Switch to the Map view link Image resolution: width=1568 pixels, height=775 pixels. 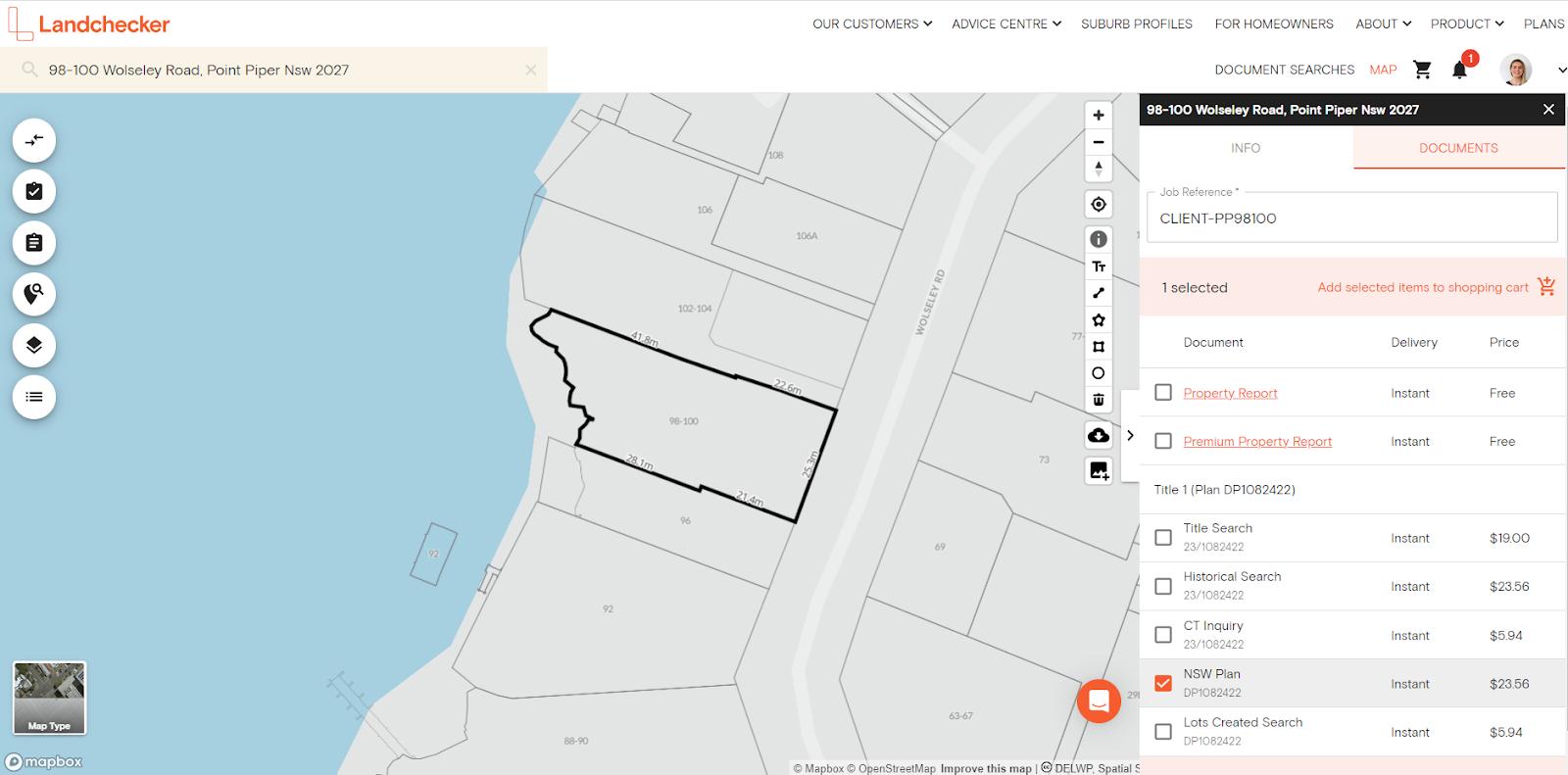click(1383, 70)
